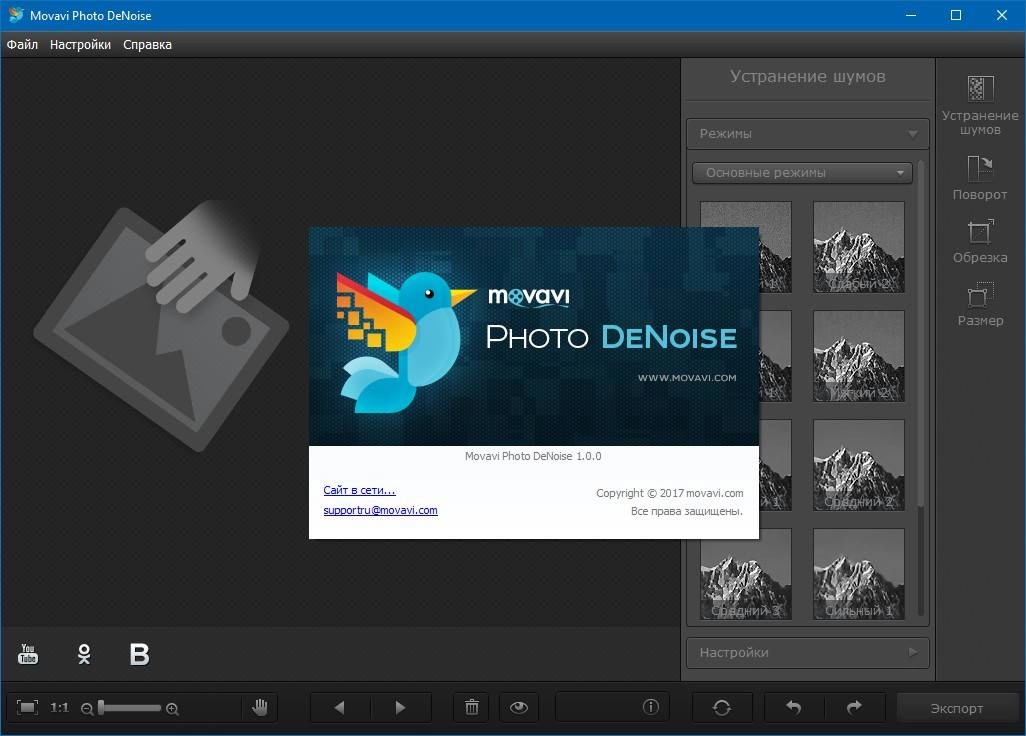Select the hand pan tool
This screenshot has width=1026, height=736.
point(260,707)
